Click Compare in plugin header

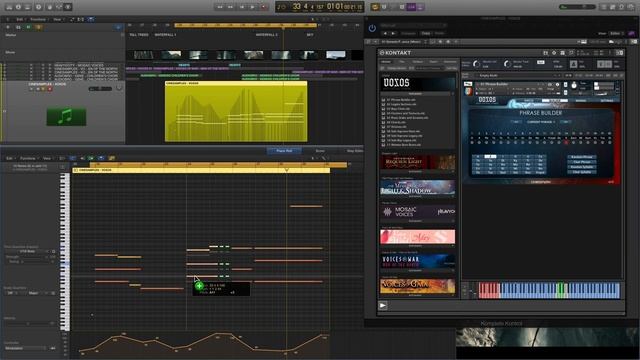pyautogui.click(x=408, y=33)
